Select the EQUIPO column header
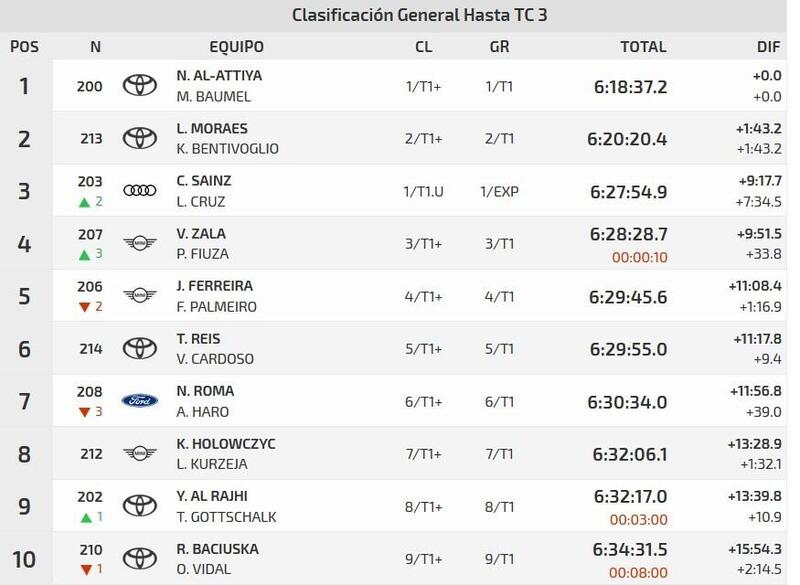The image size is (800, 585). [x=236, y=46]
